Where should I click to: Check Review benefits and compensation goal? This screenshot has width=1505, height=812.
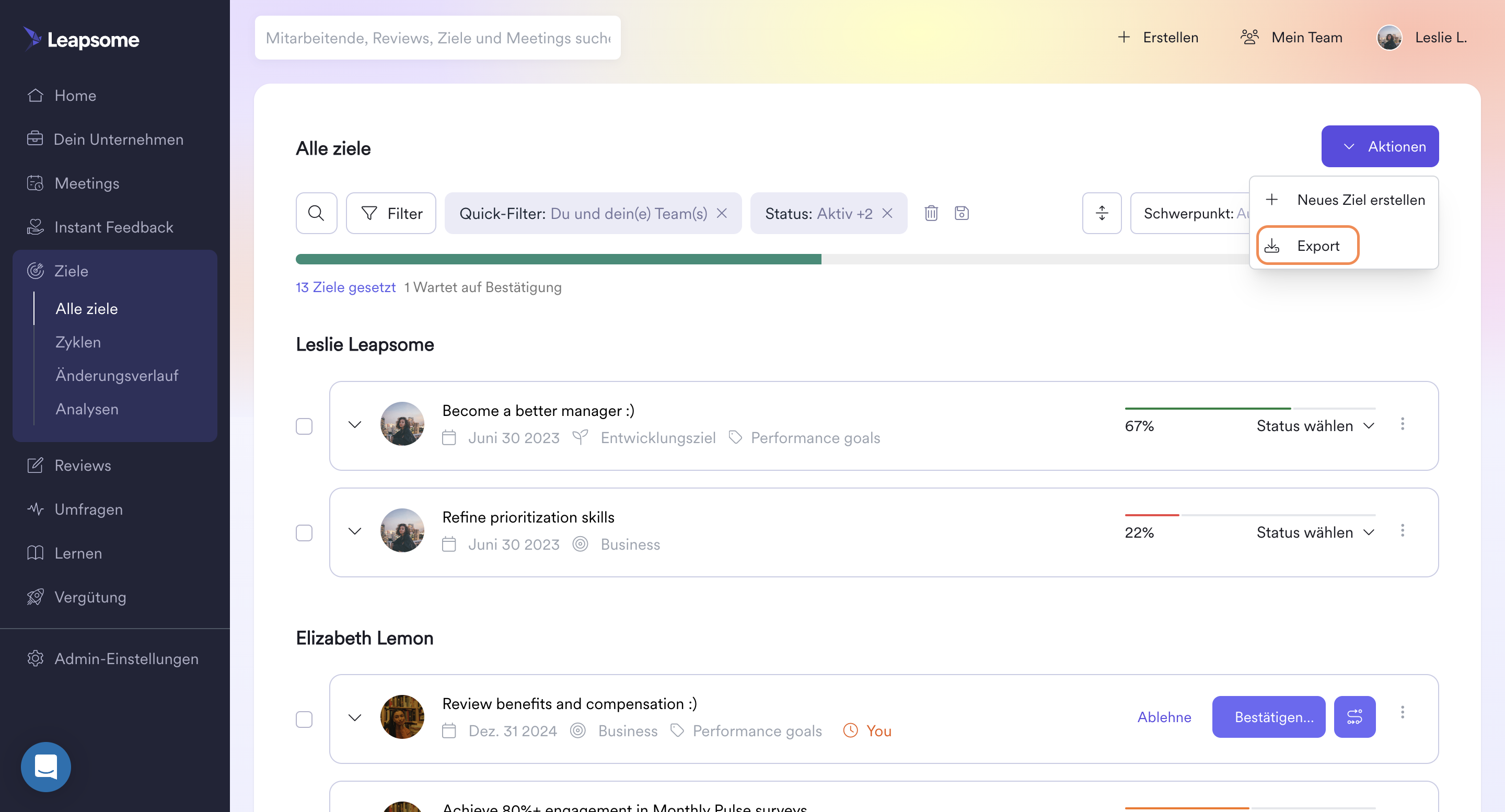point(304,719)
